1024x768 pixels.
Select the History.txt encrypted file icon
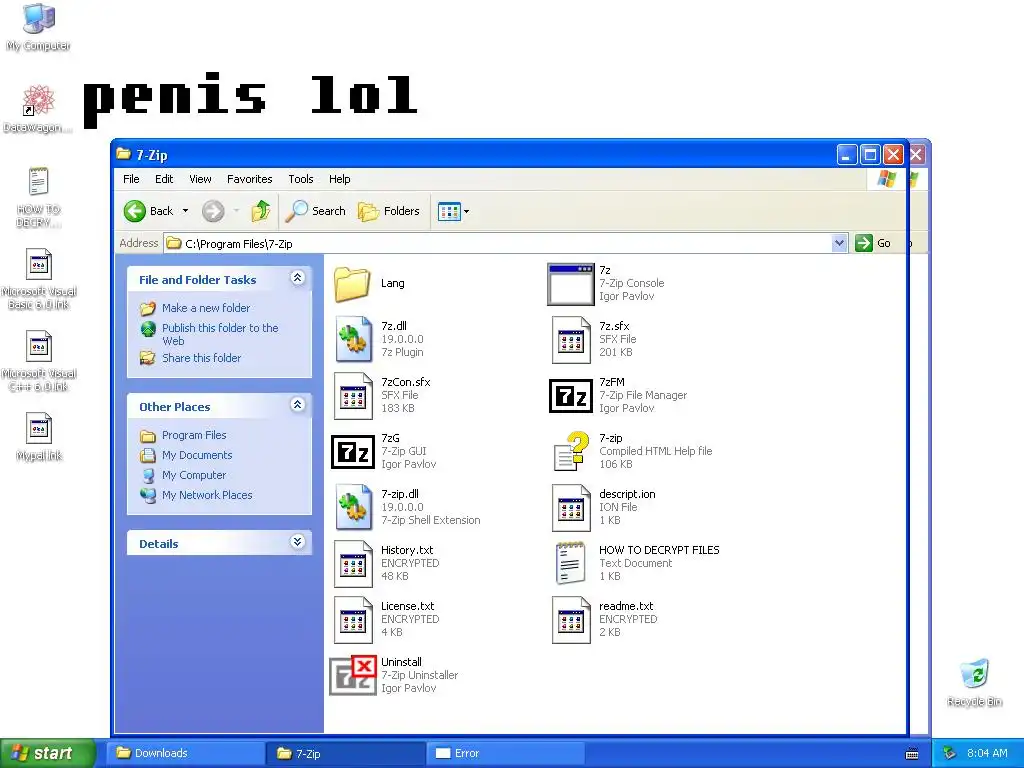353,563
